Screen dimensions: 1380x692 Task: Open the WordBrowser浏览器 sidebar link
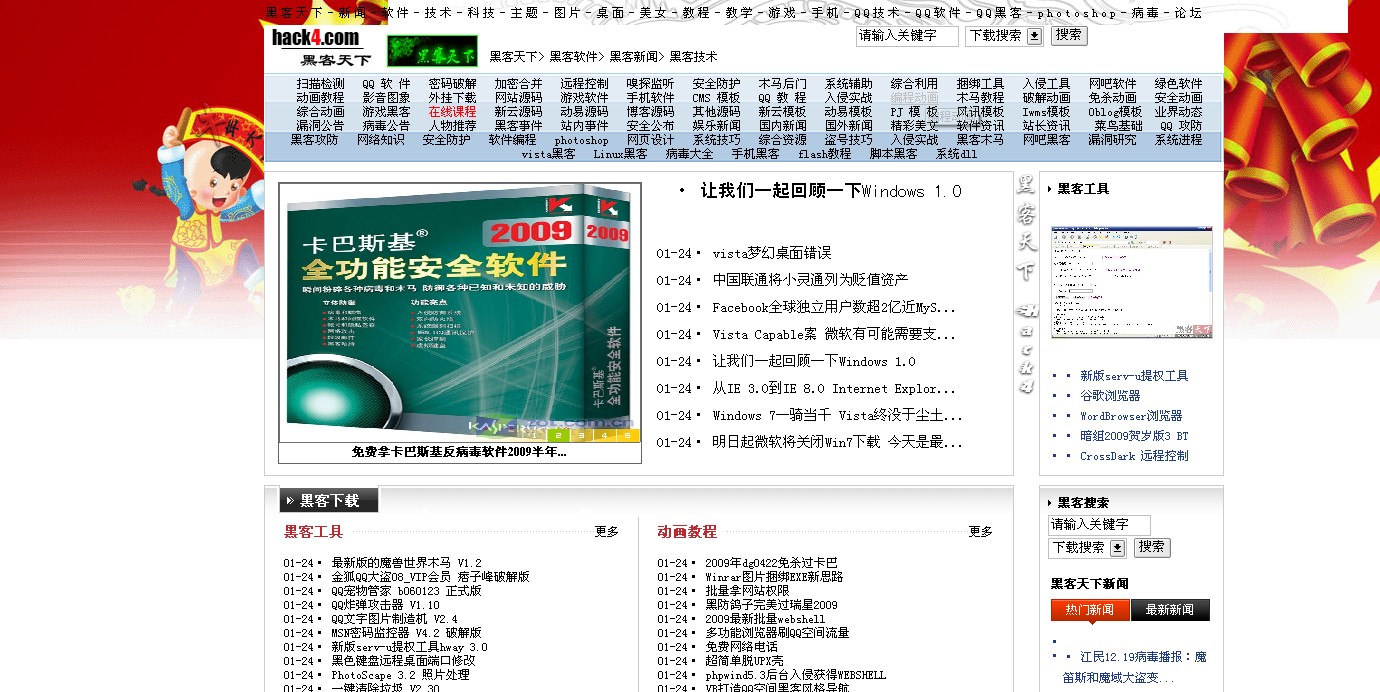pos(1131,416)
